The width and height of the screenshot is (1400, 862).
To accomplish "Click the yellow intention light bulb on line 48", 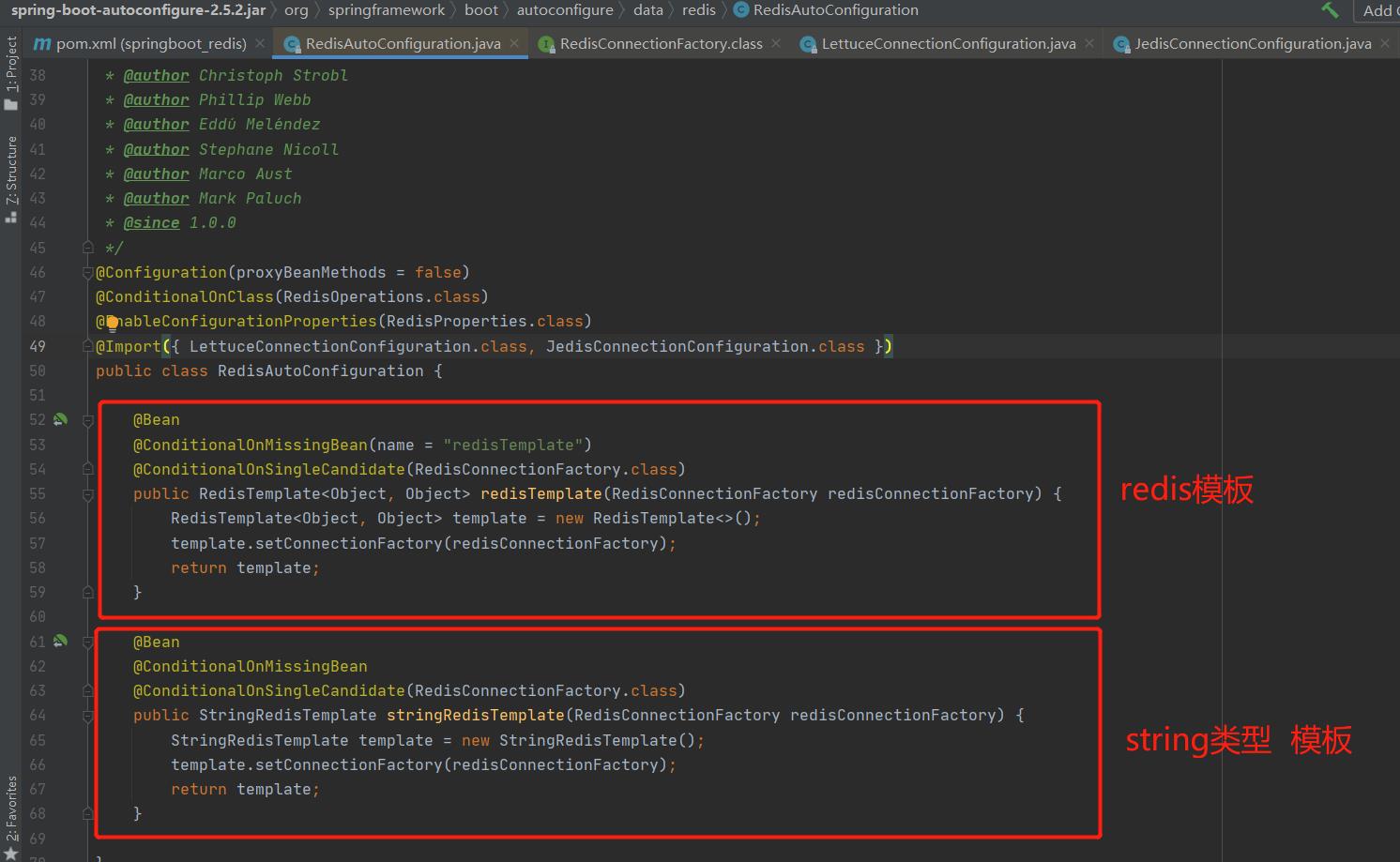I will 112,323.
